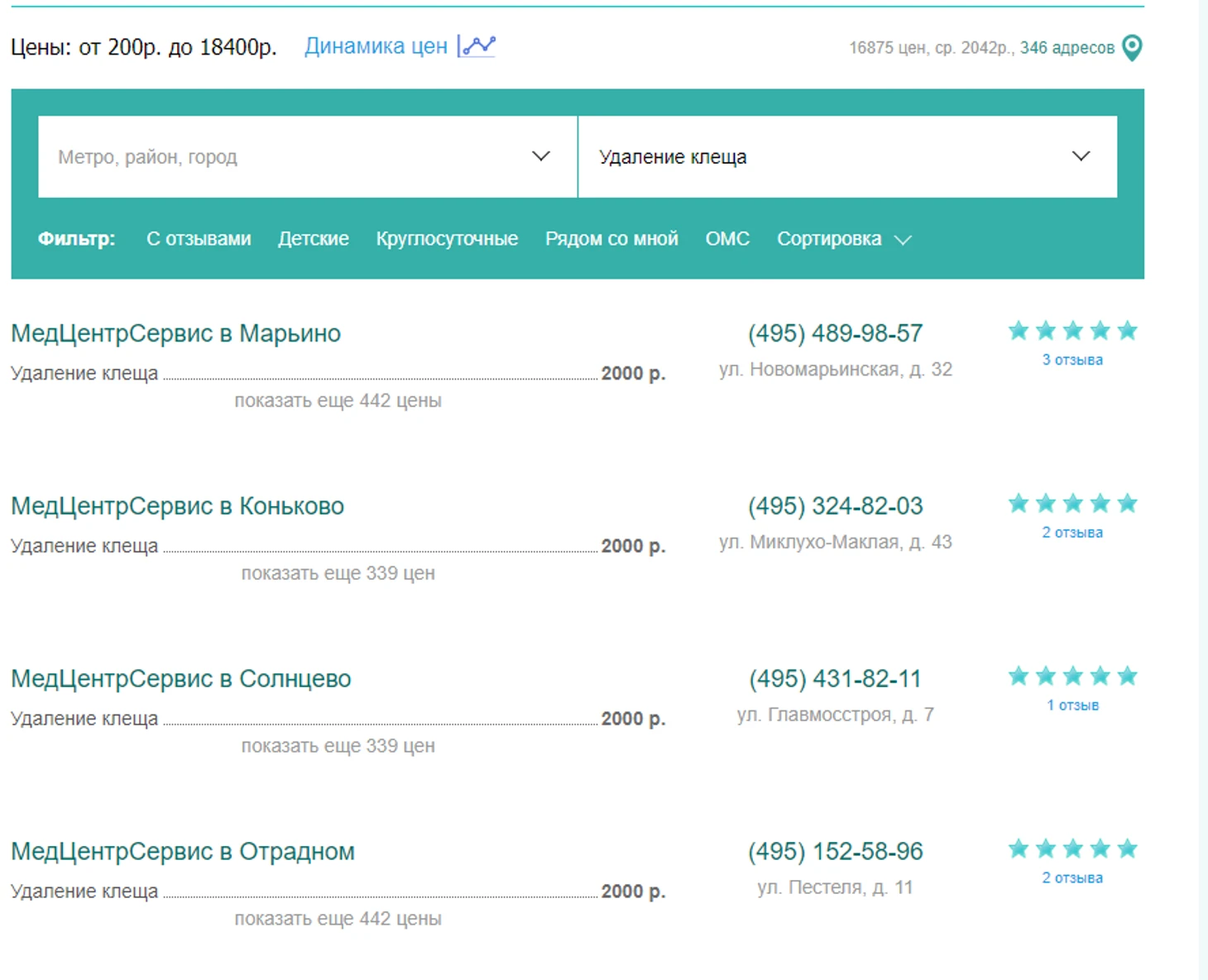Call phone number (495) 324-82-03
Viewport: 1208px width, 980px height.
[x=835, y=506]
